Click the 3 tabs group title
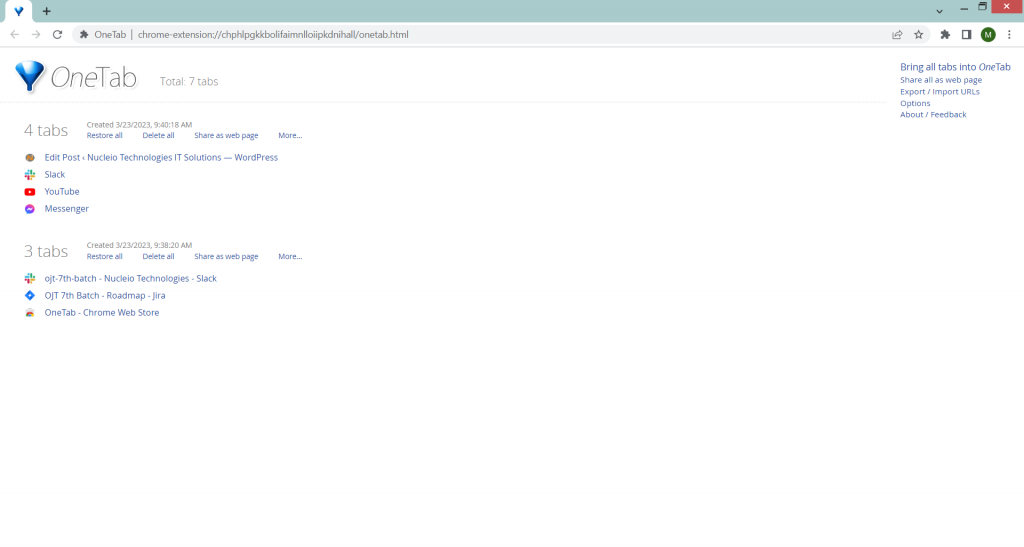Image resolution: width=1024 pixels, height=547 pixels. point(46,251)
